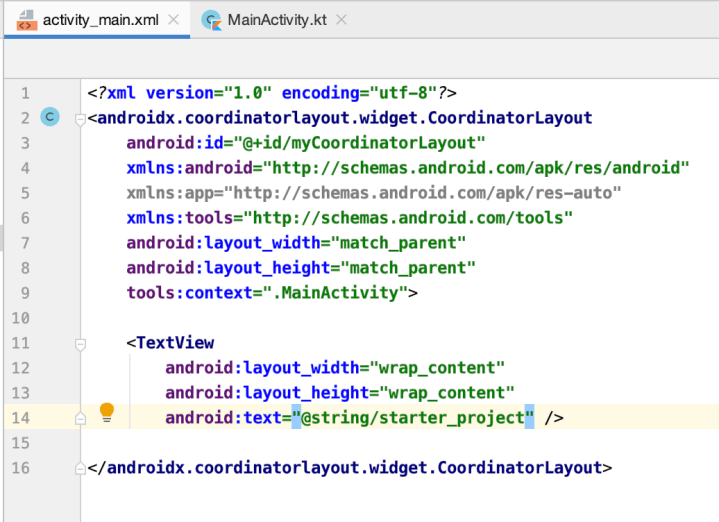Click the xmlns:android attribute on line 4
The image size is (719, 522).
(x=408, y=168)
